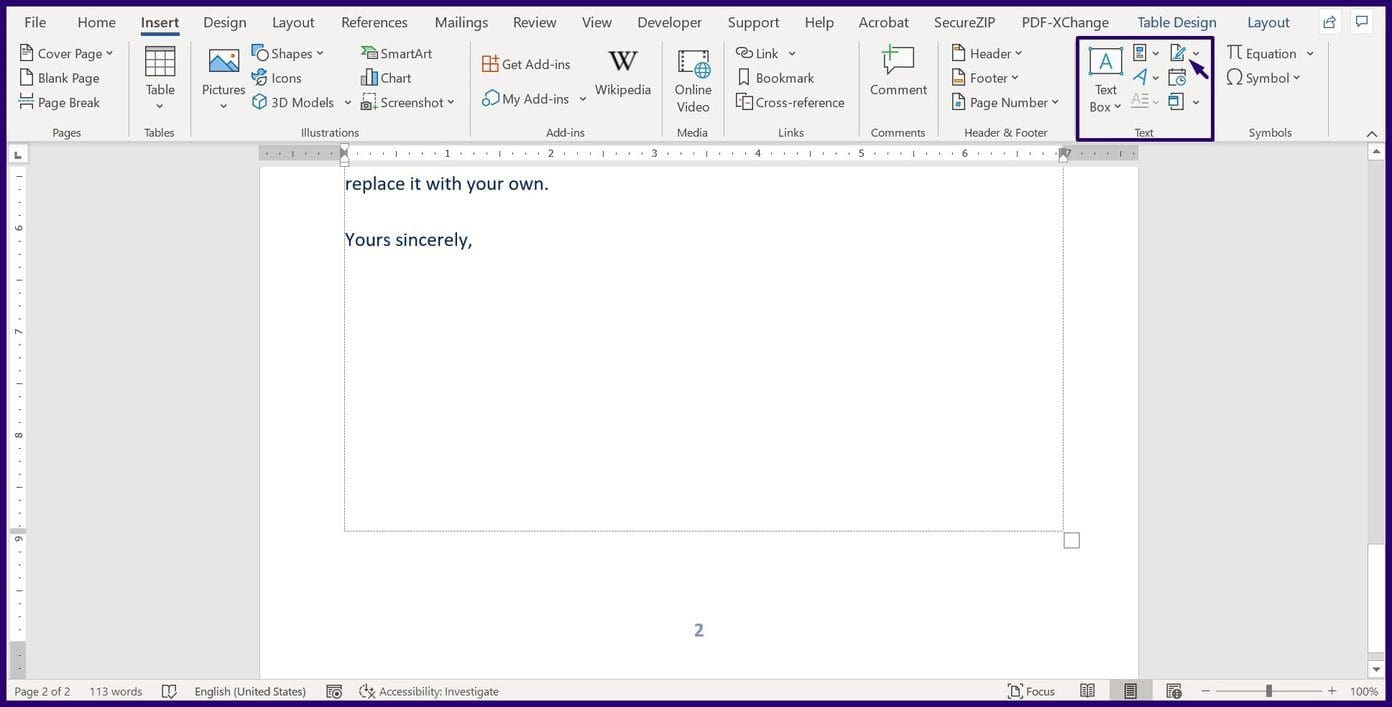Screen dimensions: 1392x707
Task: Switch to the Design tab
Action: coord(225,22)
